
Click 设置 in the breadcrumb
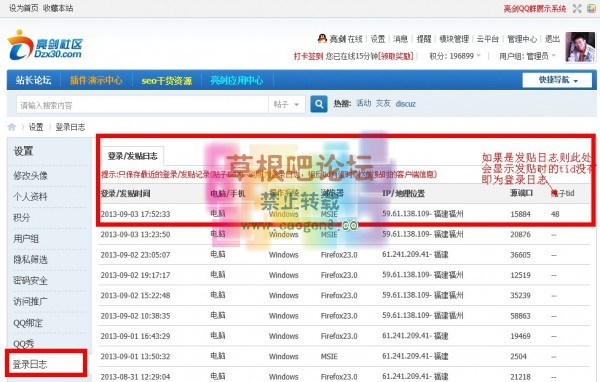36,127
